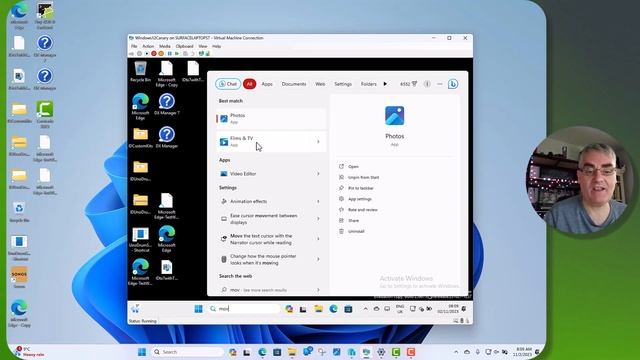The width and height of the screenshot is (640, 360).
Task: Click Enhanced Session icon in VM toolbar
Action: [x=201, y=53]
